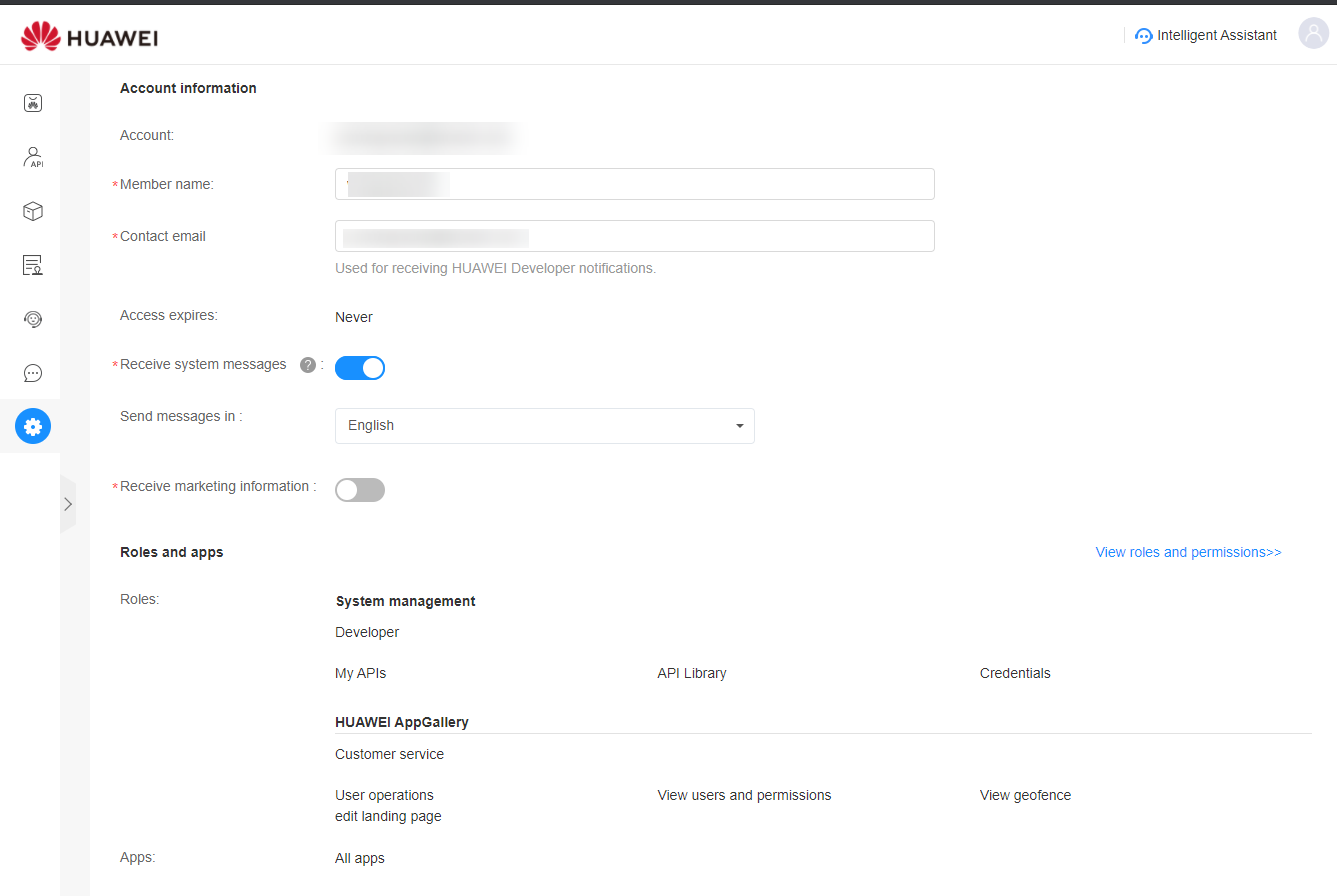Click the blurred Account value
The height and width of the screenshot is (896, 1337).
423,137
